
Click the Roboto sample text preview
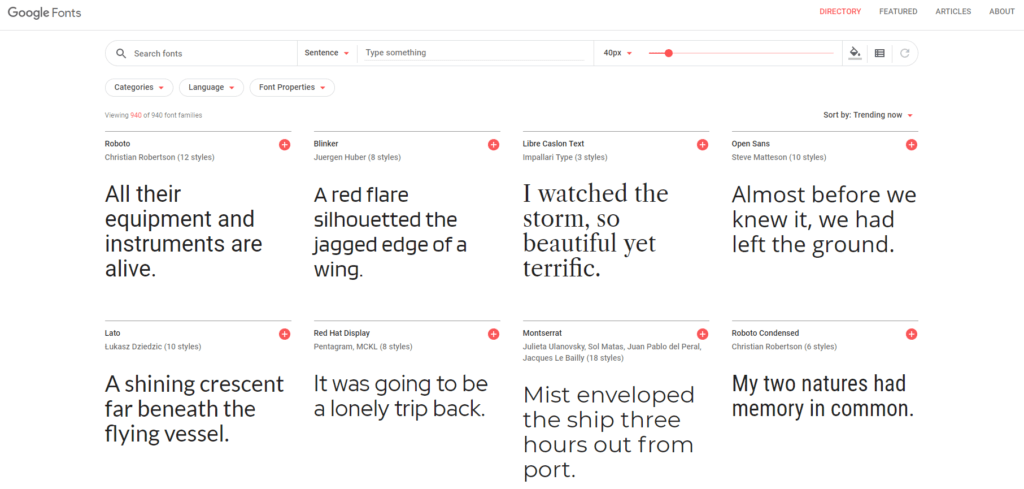(184, 231)
